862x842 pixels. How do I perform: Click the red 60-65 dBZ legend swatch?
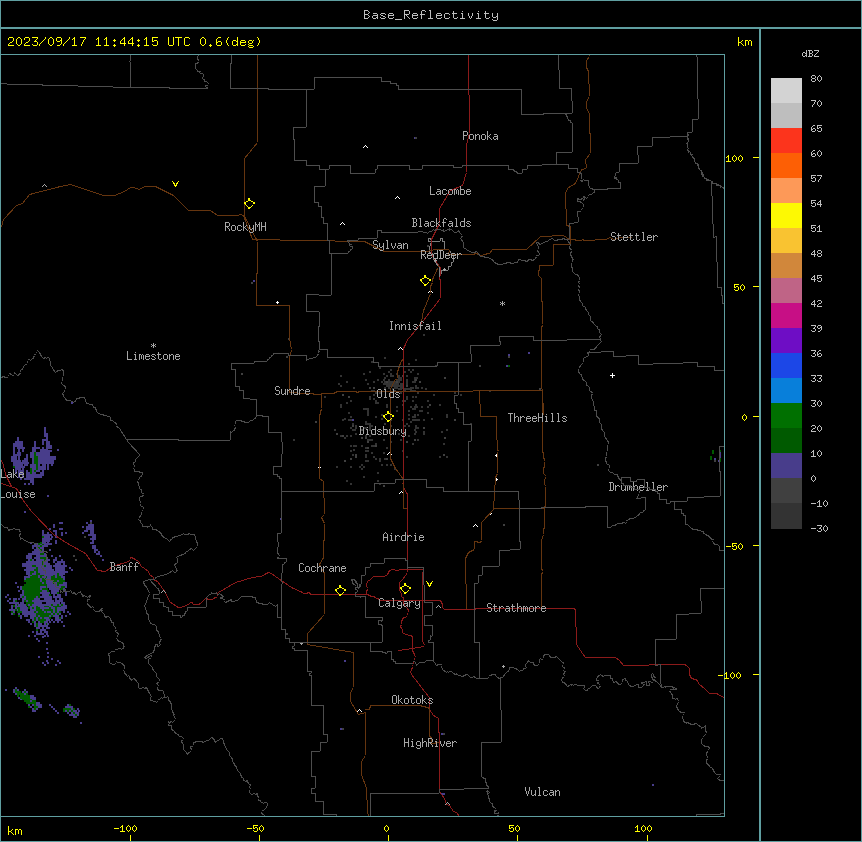pos(786,141)
